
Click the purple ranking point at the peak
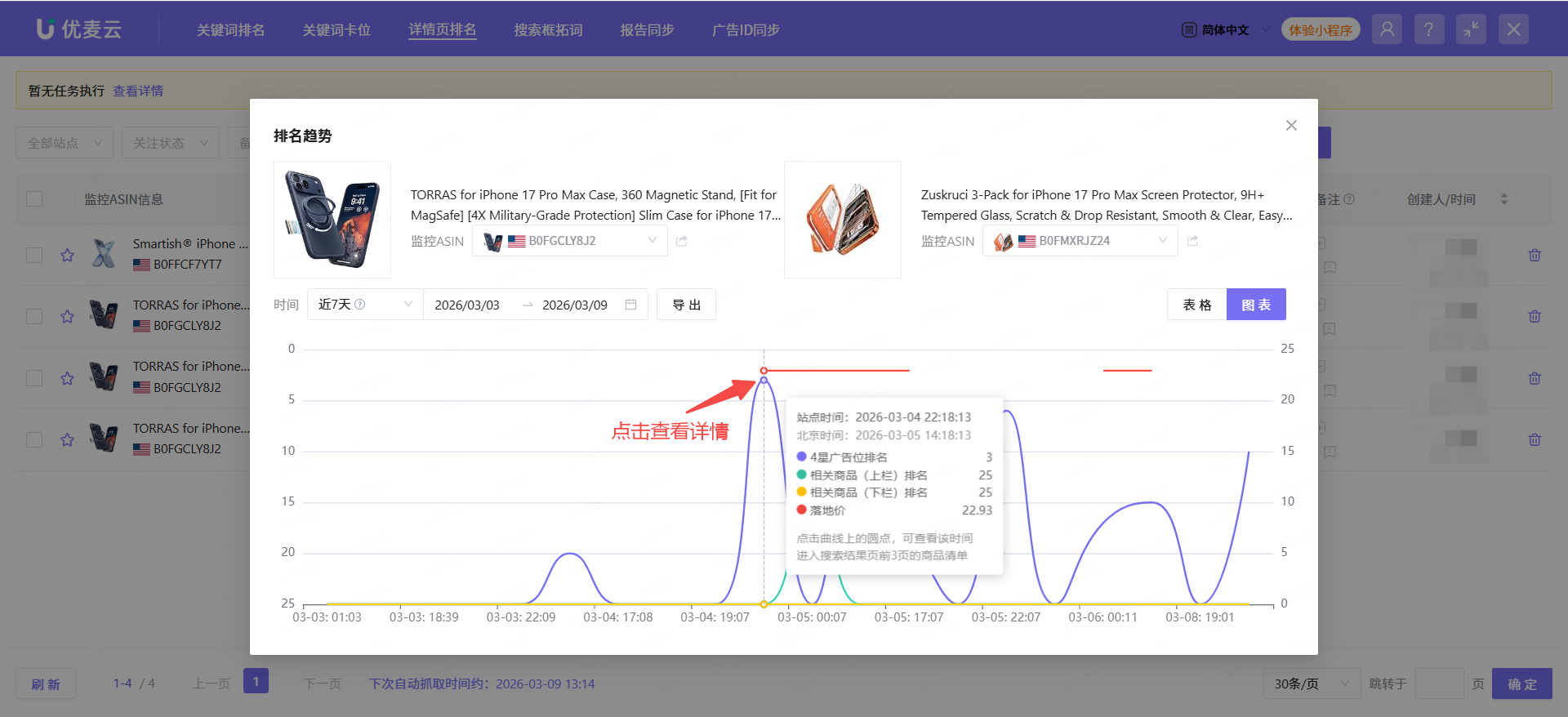point(764,380)
